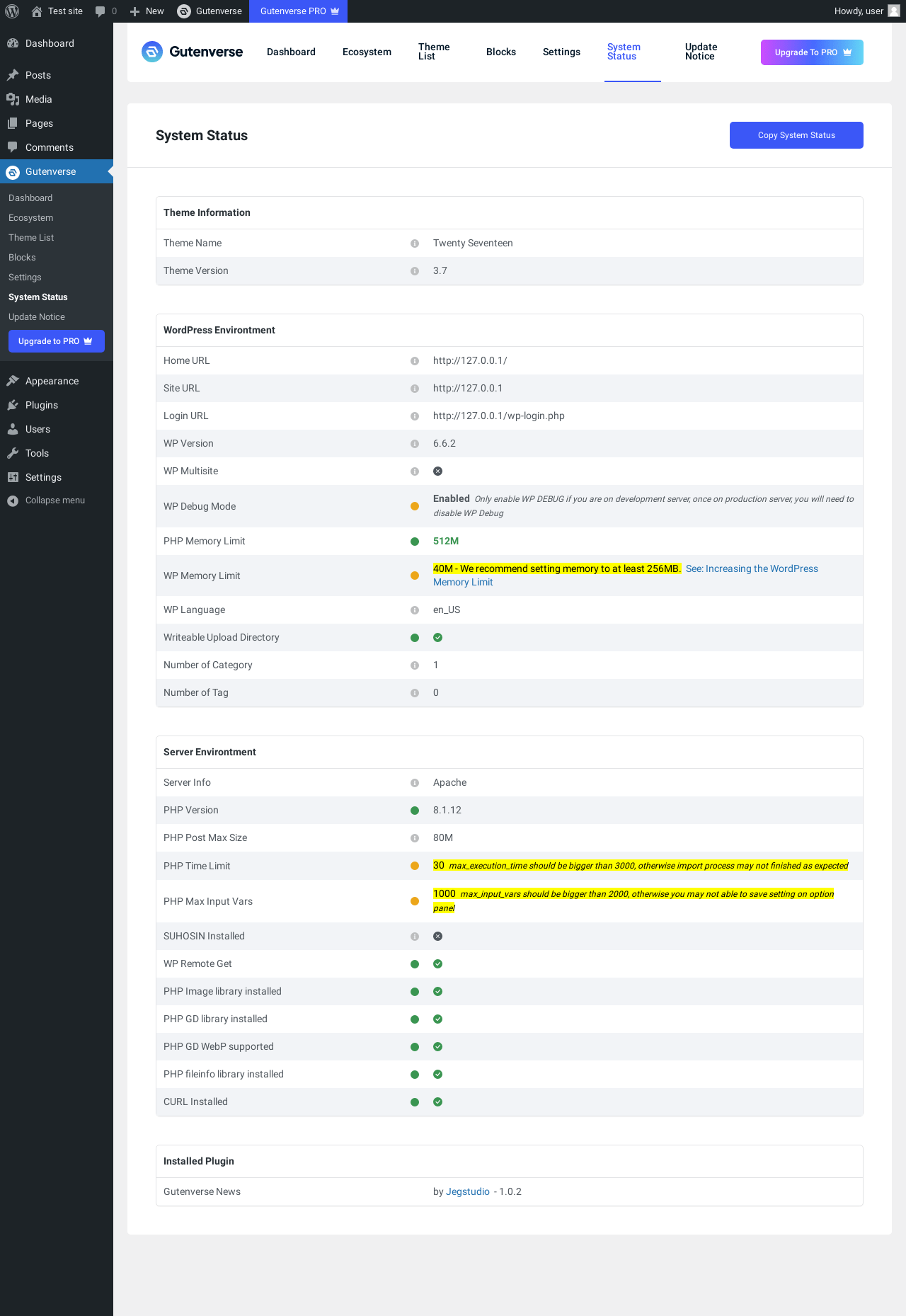Open the Howdy, user account menu
Screen dimensions: 906x1316
click(859, 11)
